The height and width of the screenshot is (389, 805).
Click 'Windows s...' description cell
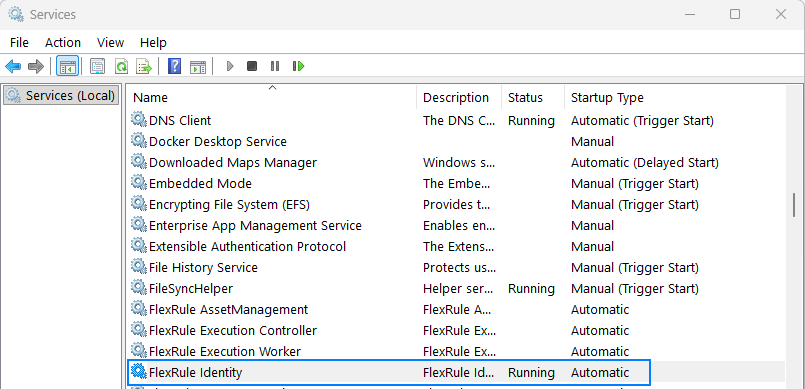(459, 163)
